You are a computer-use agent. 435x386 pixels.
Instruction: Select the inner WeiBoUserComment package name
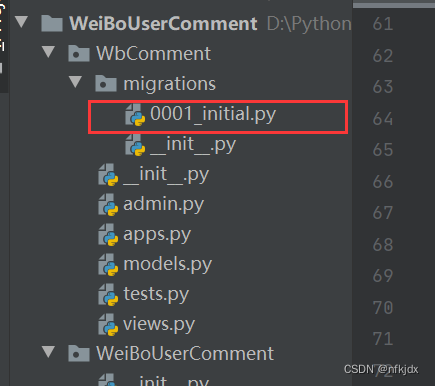(x=185, y=353)
